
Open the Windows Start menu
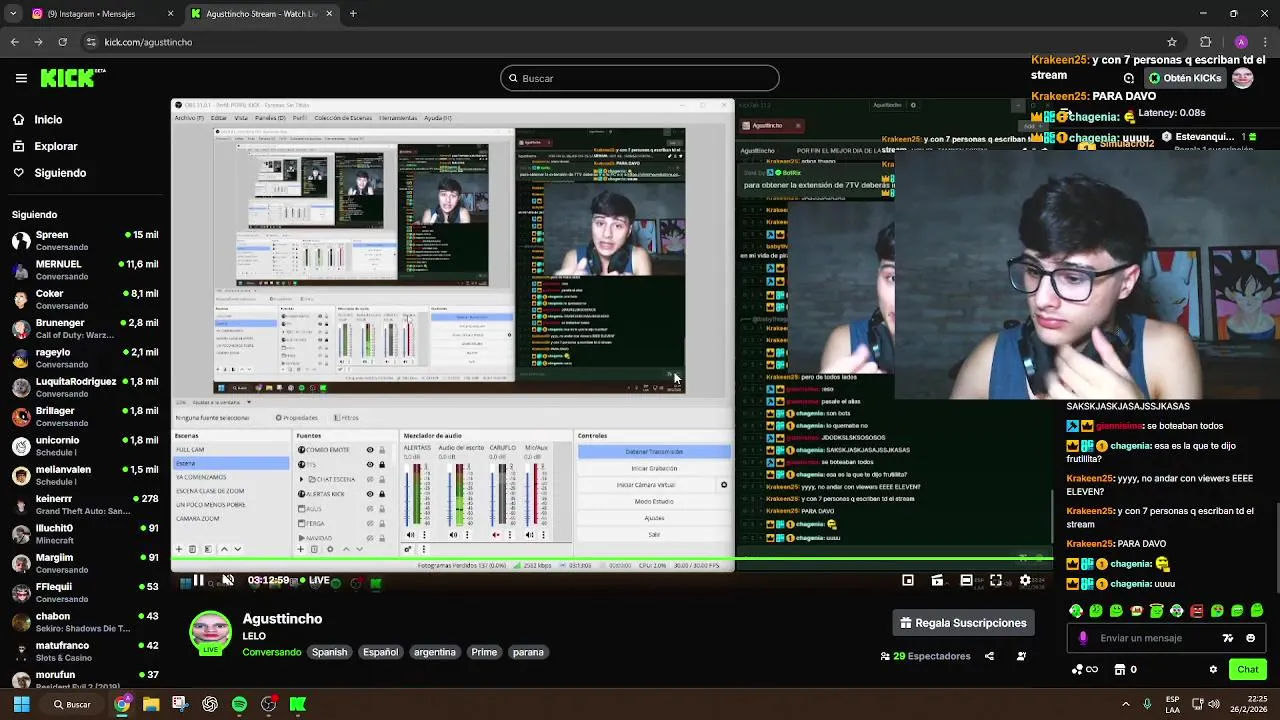21,704
